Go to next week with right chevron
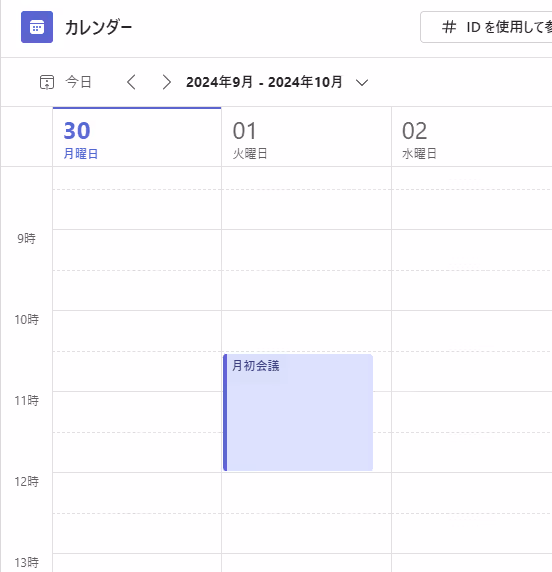The image size is (552, 572). tap(166, 82)
